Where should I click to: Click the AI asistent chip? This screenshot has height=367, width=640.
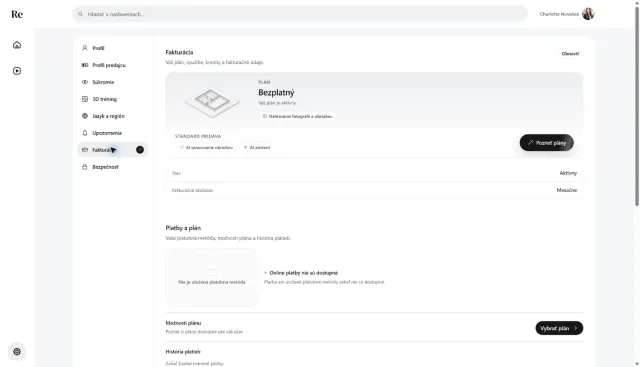point(257,147)
